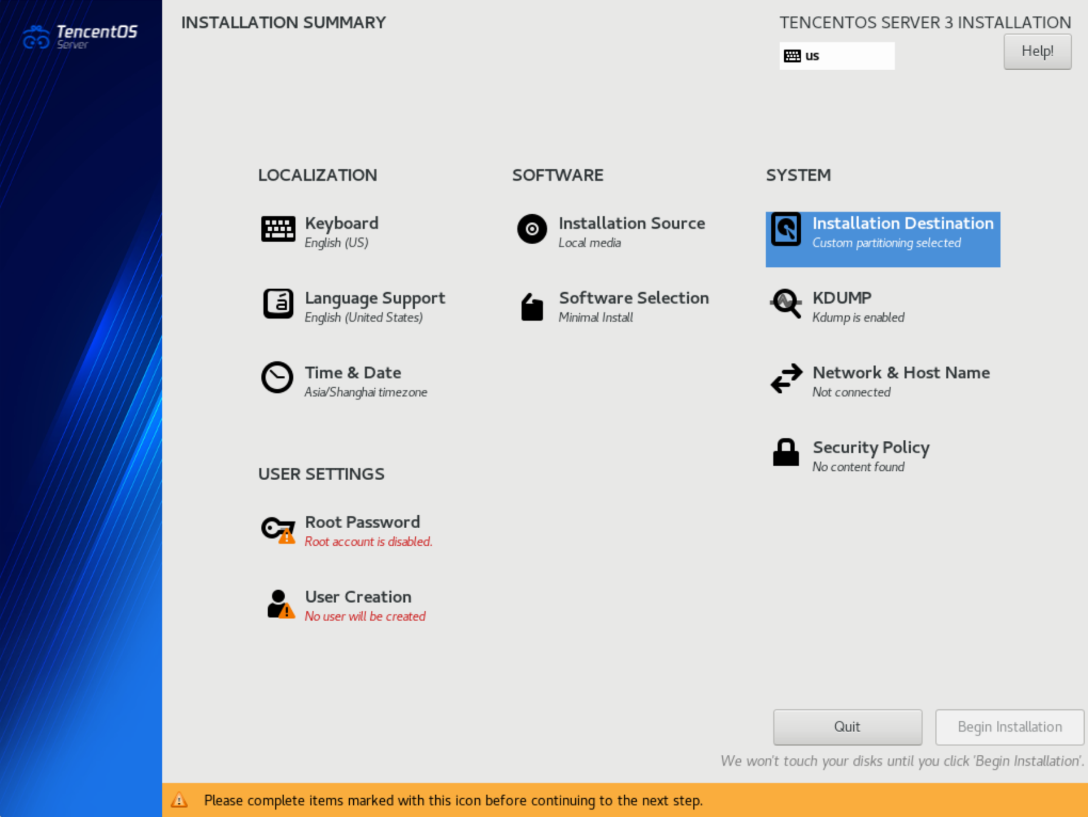
Task: Click the 'Please complete items marked' warning message
Action: click(453, 800)
